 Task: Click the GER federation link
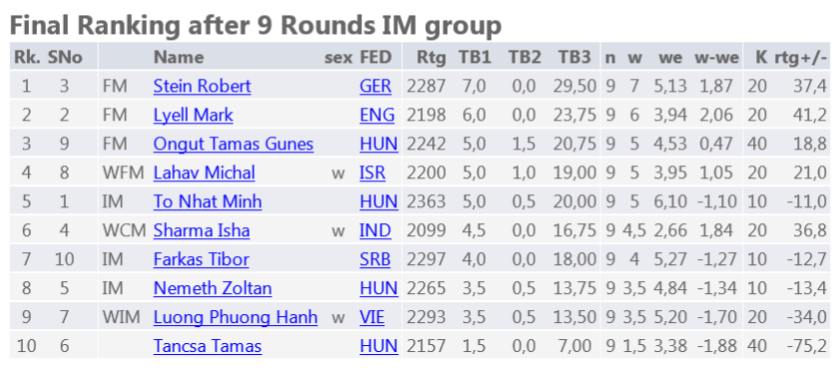tap(375, 86)
